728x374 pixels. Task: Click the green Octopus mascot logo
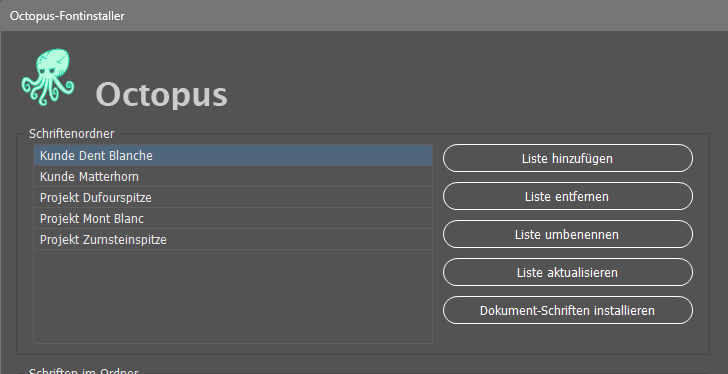[48, 77]
